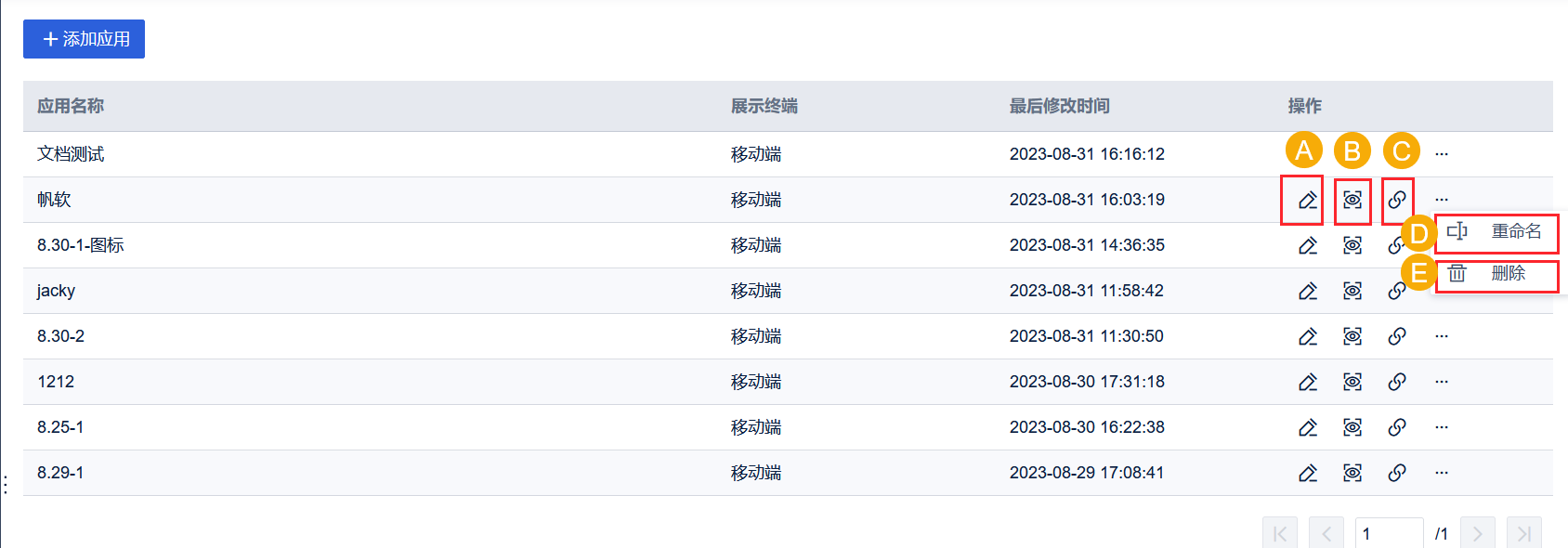Viewport: 1568px width, 548px height.
Task: Preview the 8.29-1 application
Action: click(1352, 473)
